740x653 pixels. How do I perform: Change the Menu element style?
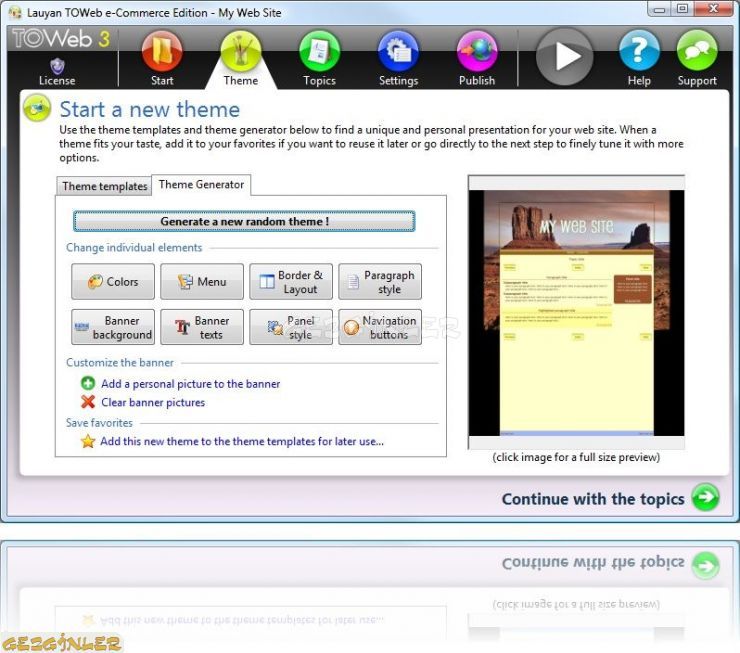202,282
